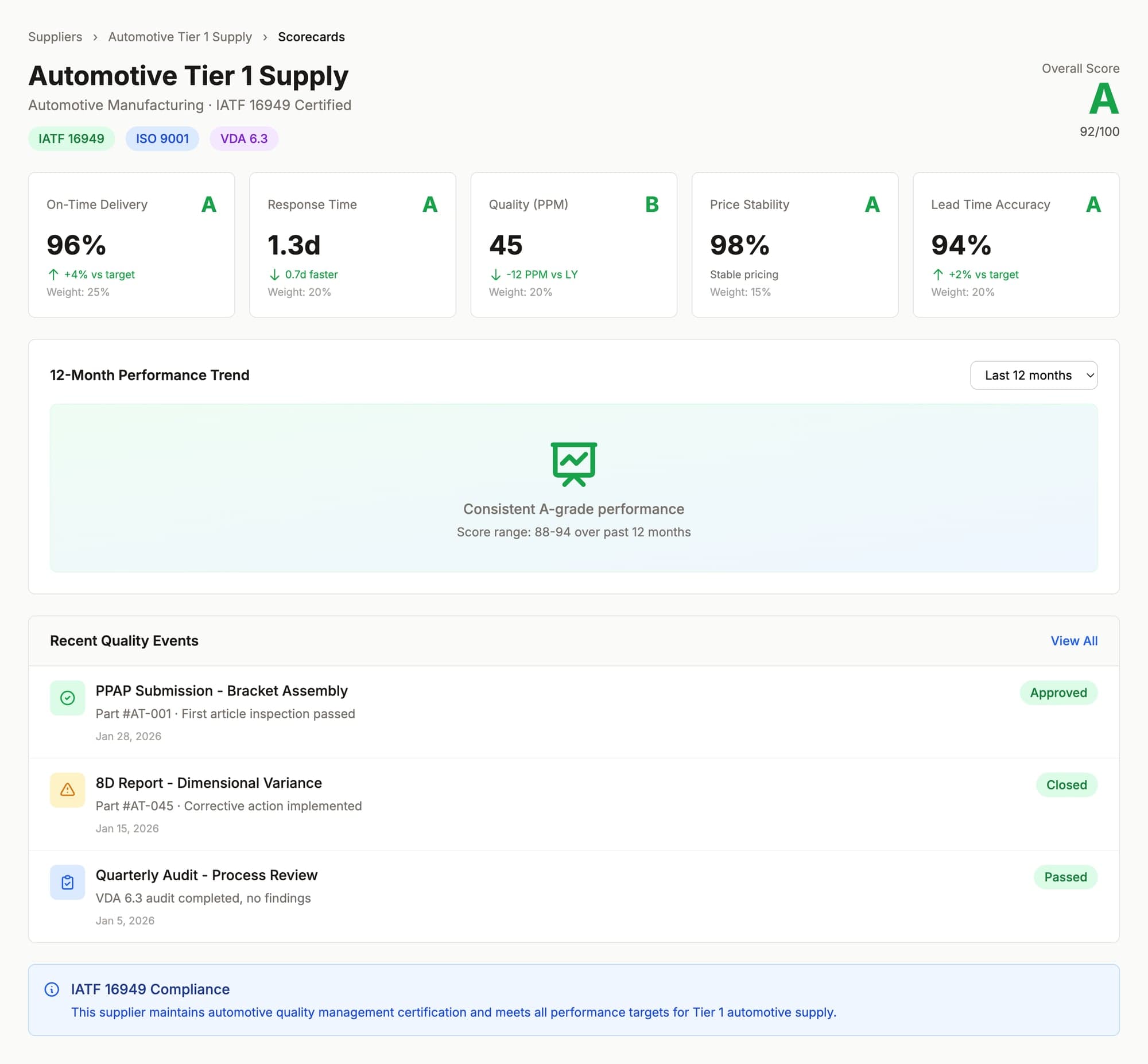1148x1064 pixels.
Task: Click the performance chart icon in trend area
Action: click(573, 462)
